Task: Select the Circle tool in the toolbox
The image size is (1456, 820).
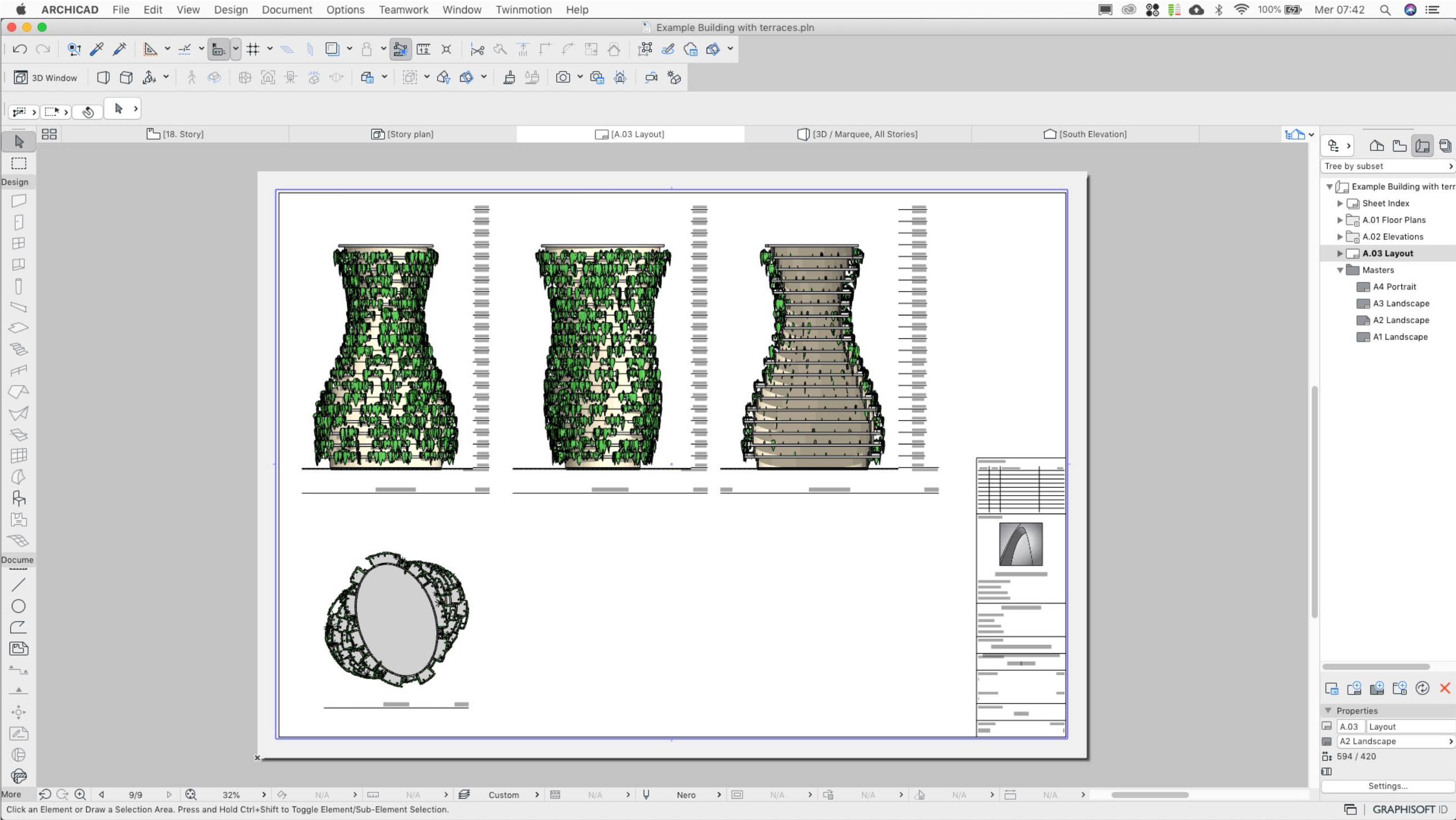Action: pos(19,605)
